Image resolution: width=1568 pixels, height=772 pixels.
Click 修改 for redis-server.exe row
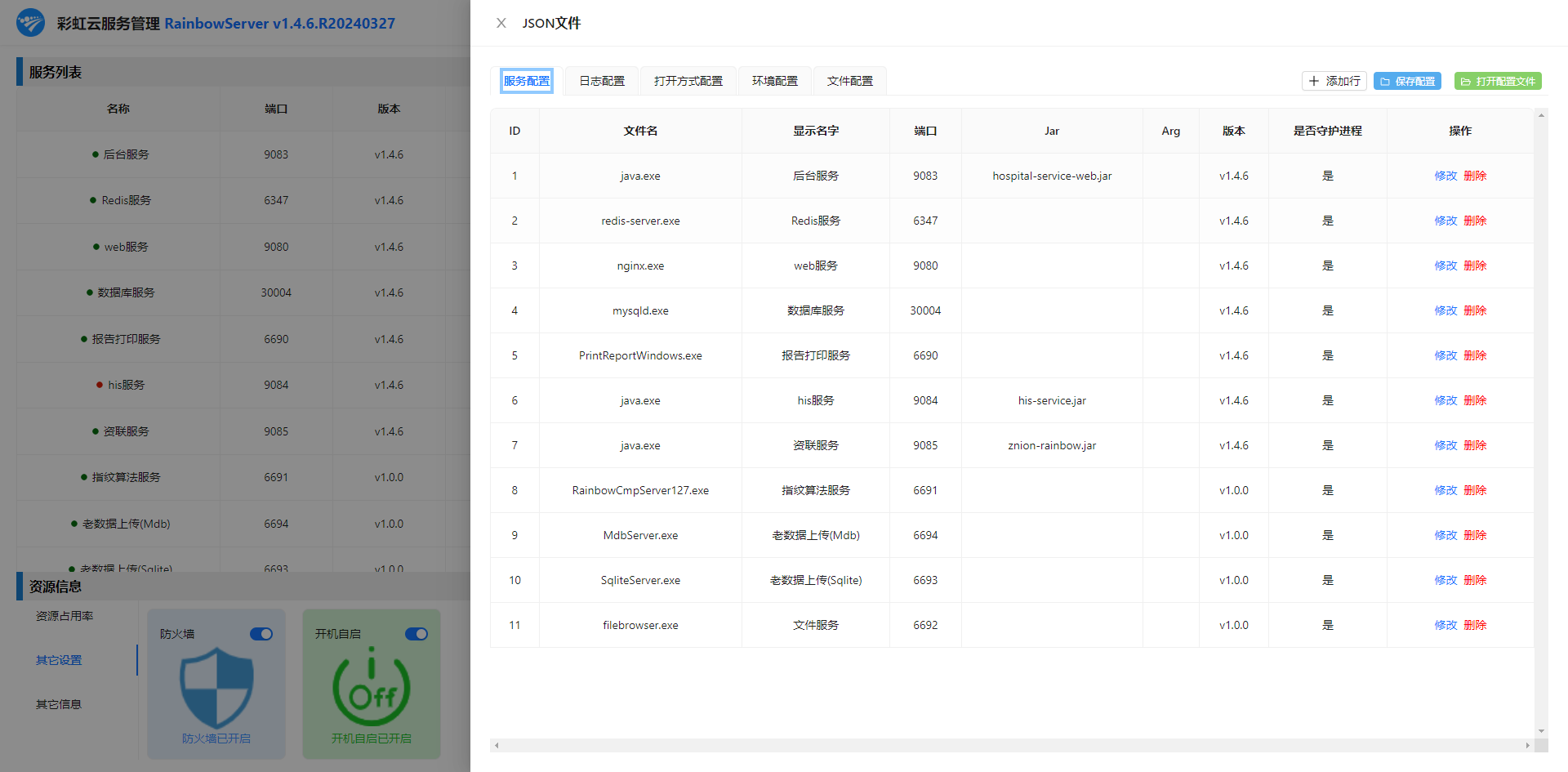pyautogui.click(x=1445, y=221)
